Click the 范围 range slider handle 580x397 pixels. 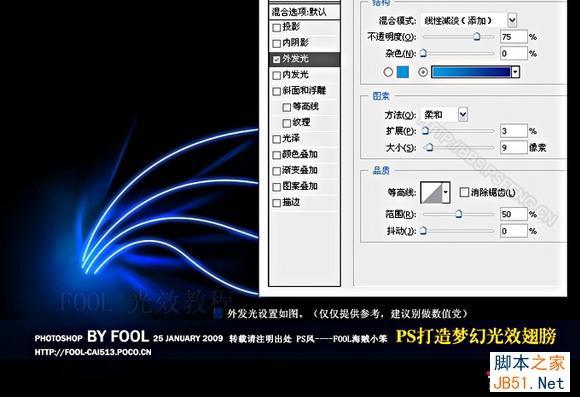459,213
